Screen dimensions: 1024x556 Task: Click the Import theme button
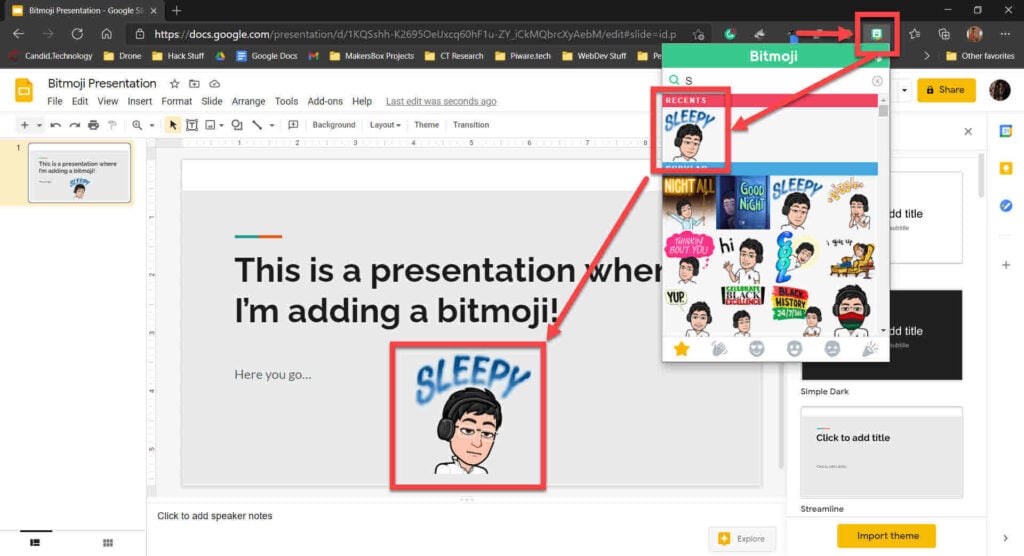[x=886, y=536]
